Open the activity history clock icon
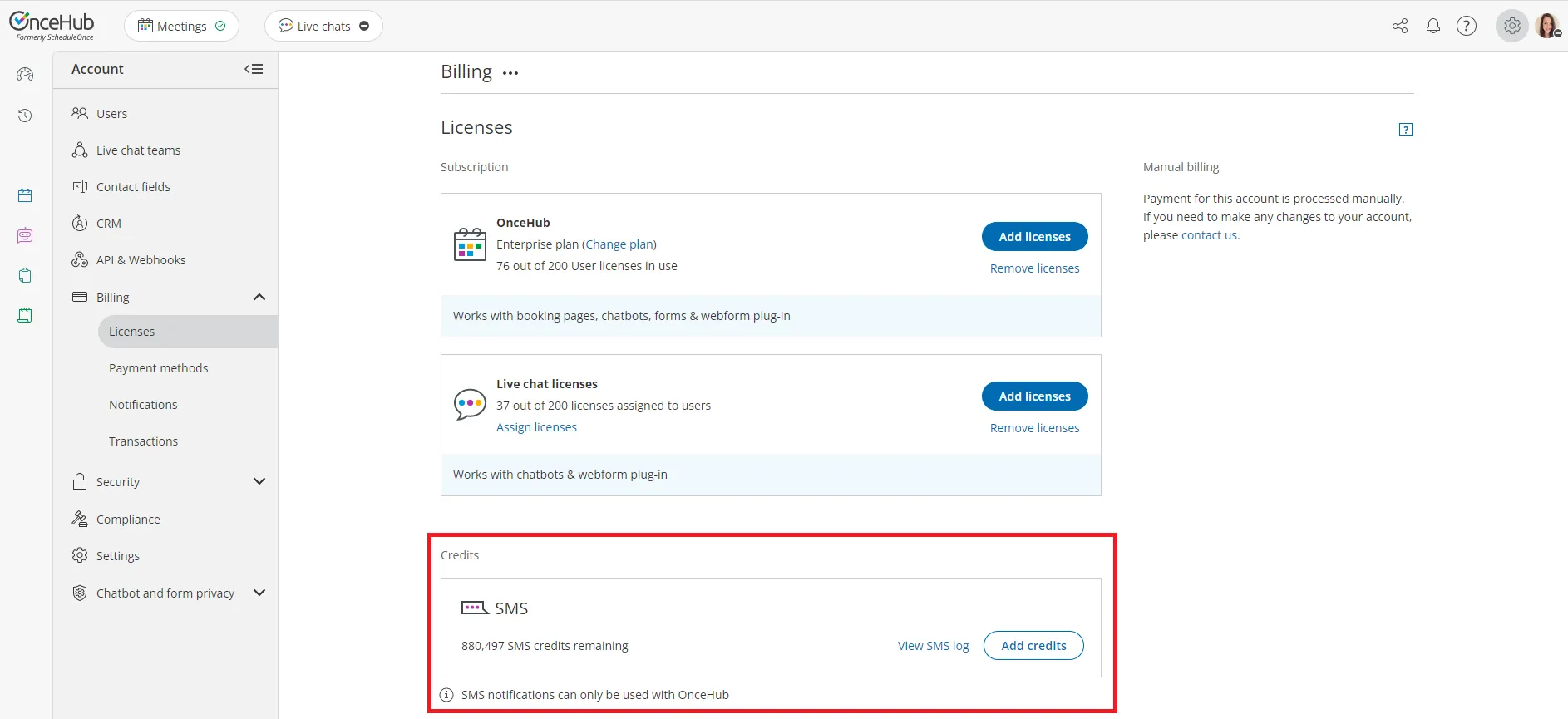This screenshot has height=719, width=1568. pyautogui.click(x=25, y=116)
